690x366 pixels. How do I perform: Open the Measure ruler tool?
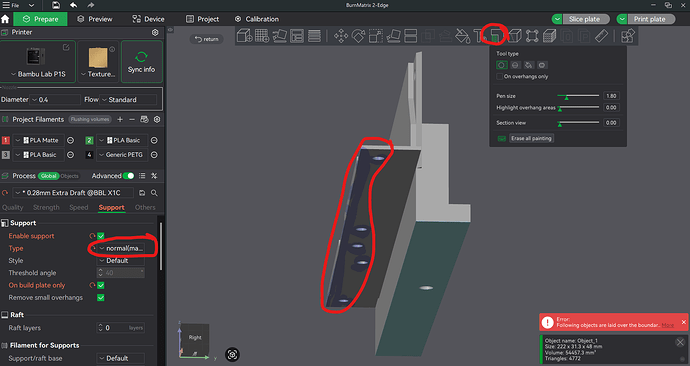[601, 36]
